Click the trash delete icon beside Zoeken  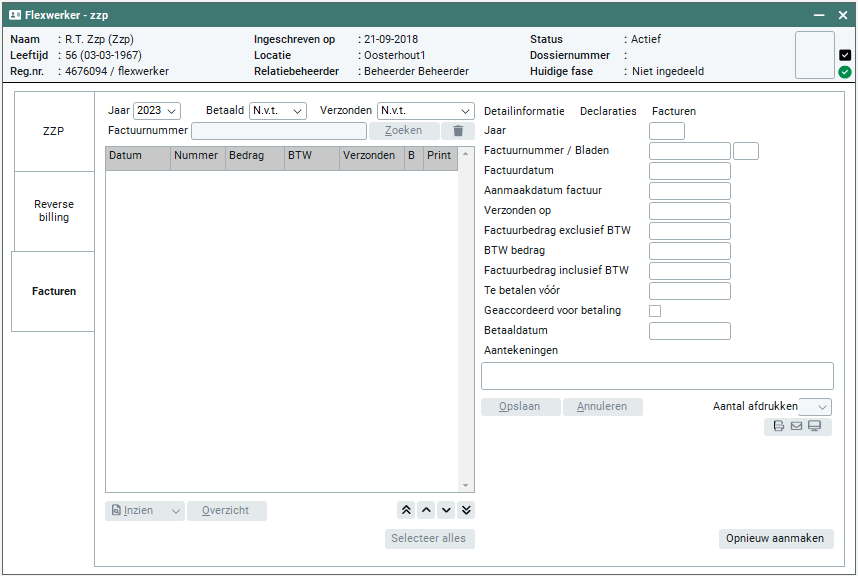click(x=458, y=131)
